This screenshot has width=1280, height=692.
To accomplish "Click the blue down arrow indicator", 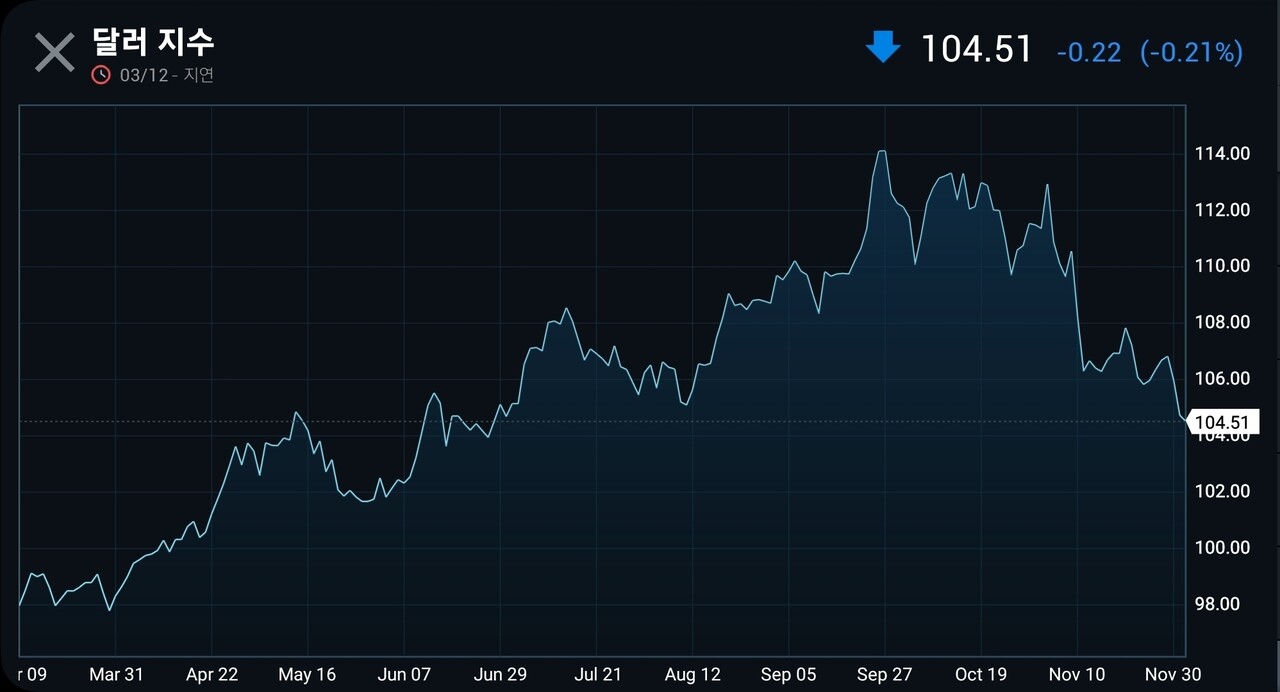I will click(x=882, y=47).
